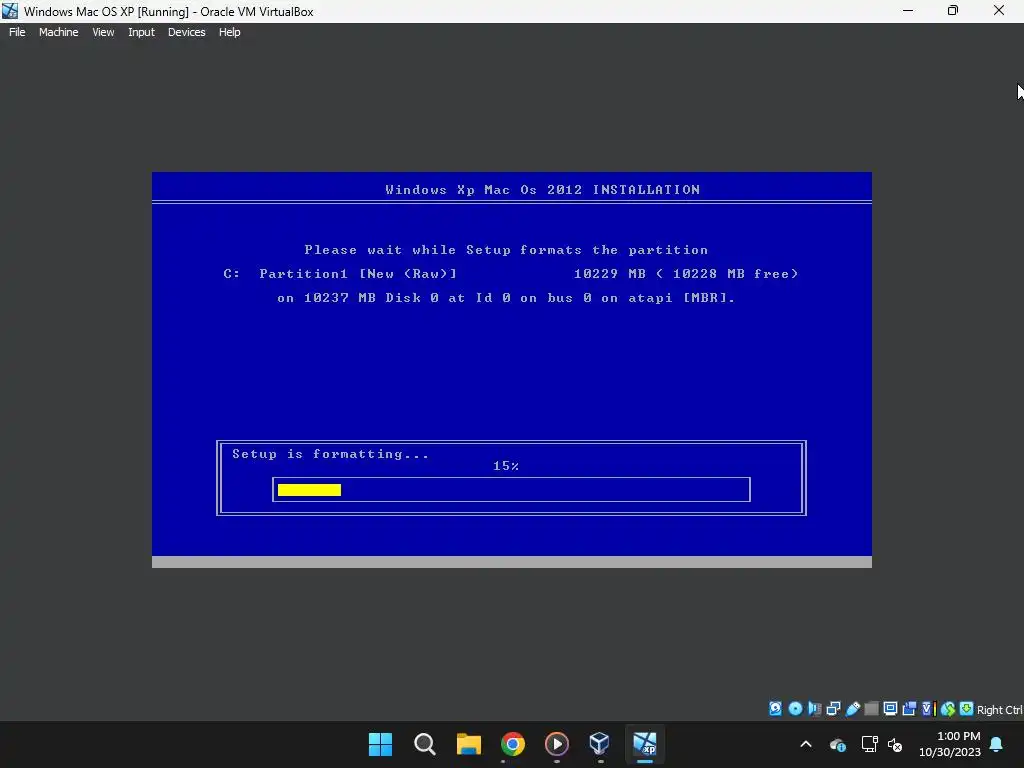Open the Machine menu
This screenshot has width=1024, height=768.
coord(58,32)
